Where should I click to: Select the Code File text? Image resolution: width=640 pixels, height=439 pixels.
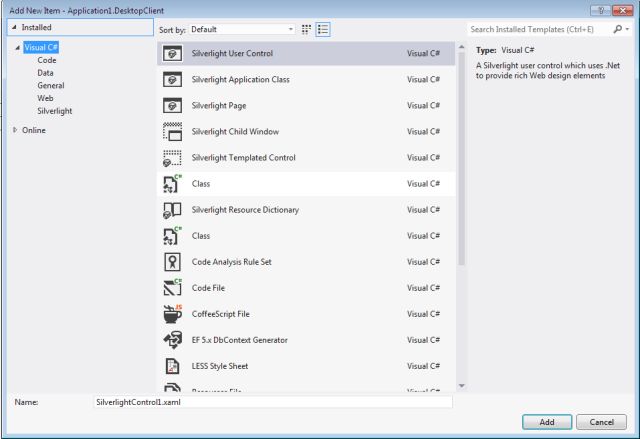click(x=208, y=288)
